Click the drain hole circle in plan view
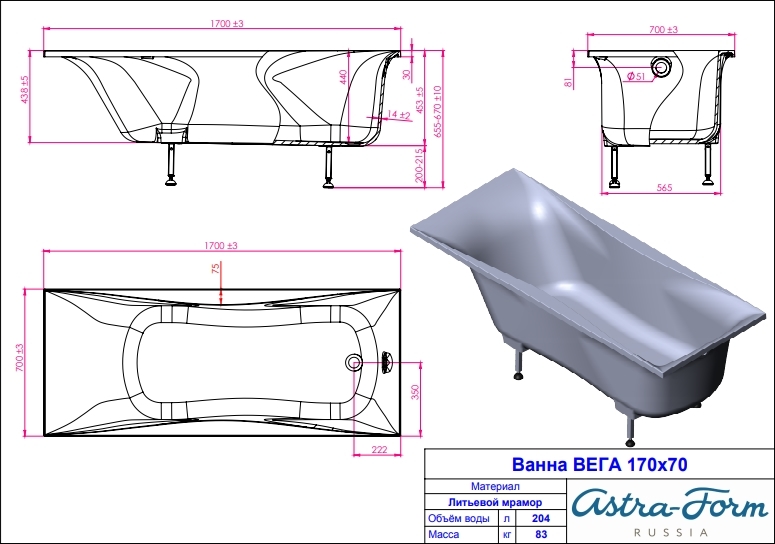This screenshot has width=775, height=544. coord(355,362)
